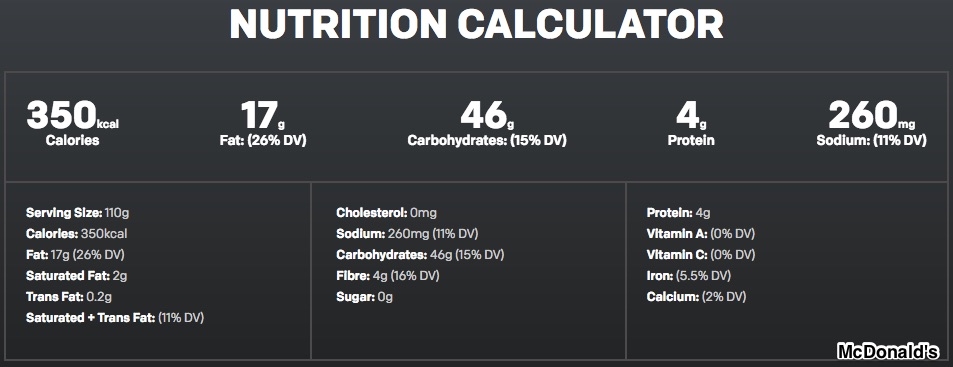This screenshot has width=953, height=367.
Task: Click the 17g Fat summary value
Action: point(263,123)
